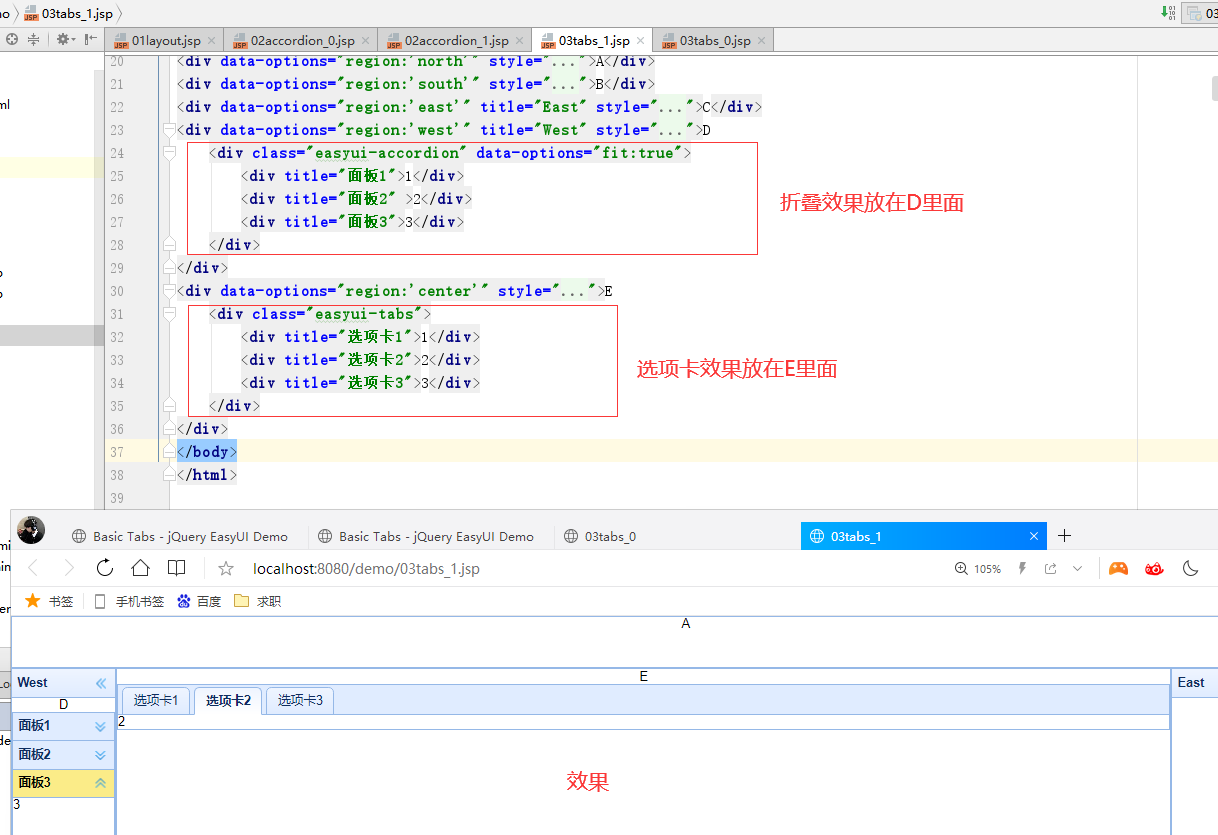
Task: Hide the project tool window
Action: (x=91, y=39)
